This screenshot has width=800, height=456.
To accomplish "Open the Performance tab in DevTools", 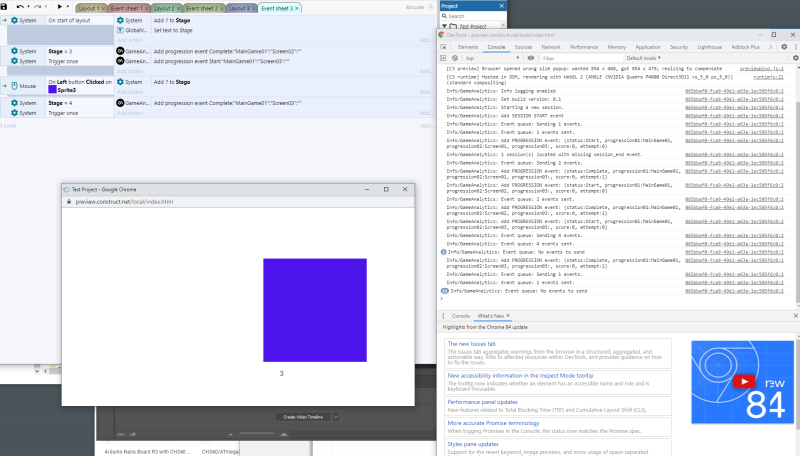I will 584,47.
